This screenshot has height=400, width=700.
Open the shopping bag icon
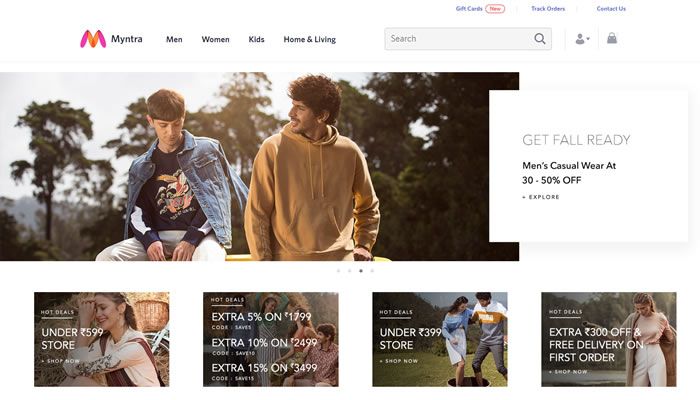tap(612, 39)
